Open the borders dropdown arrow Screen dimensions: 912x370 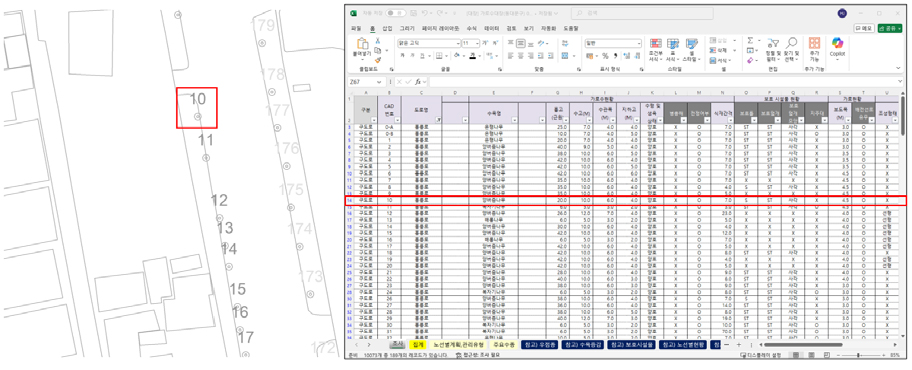coord(447,56)
